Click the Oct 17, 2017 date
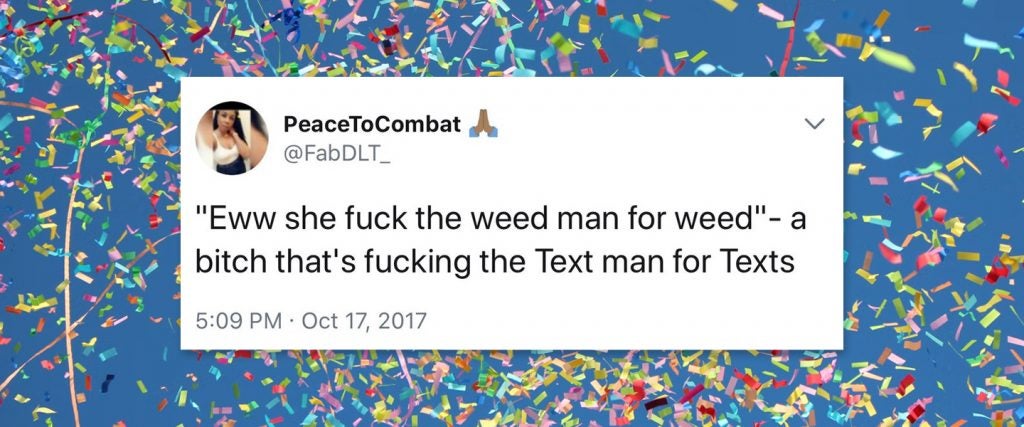1024x427 pixels. tap(364, 321)
